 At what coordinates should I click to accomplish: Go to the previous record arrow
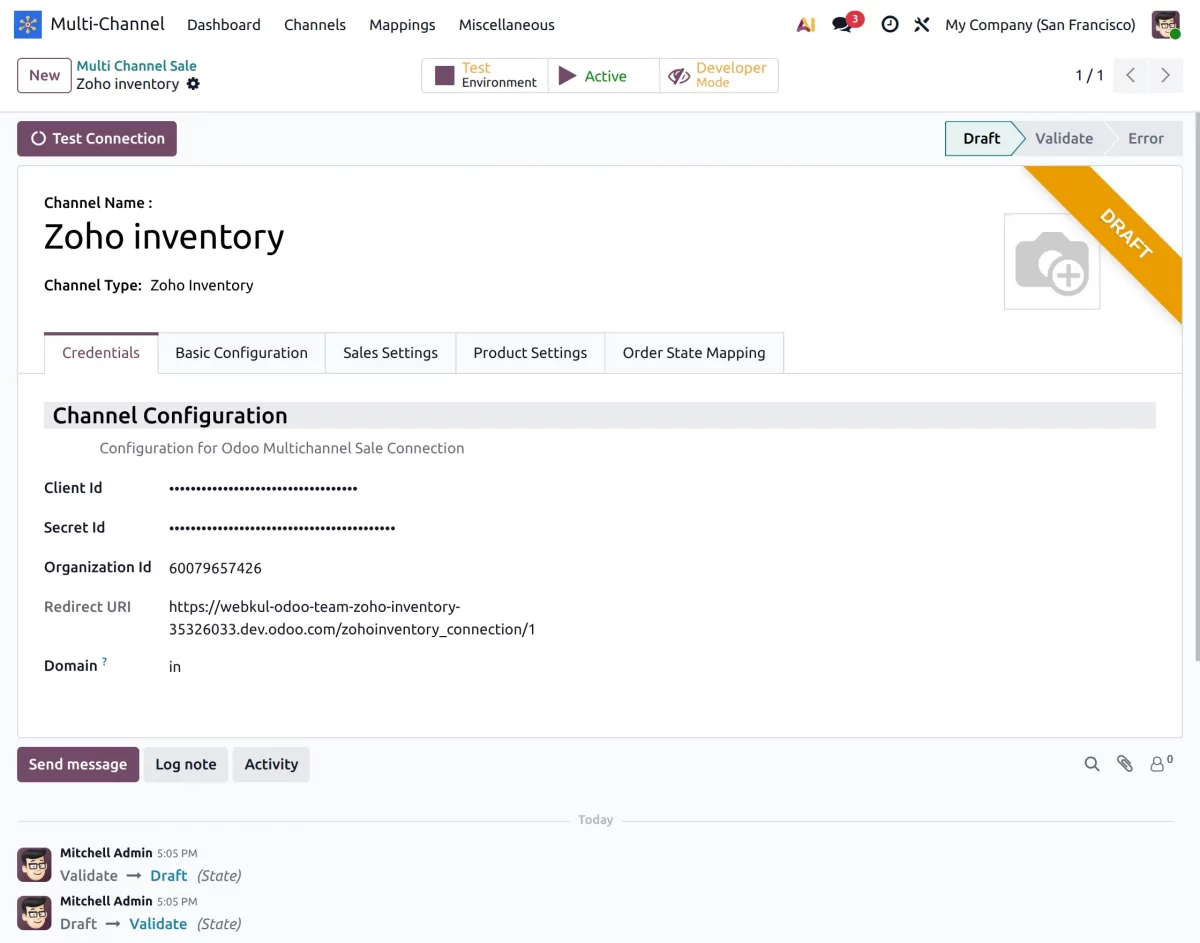[1130, 76]
